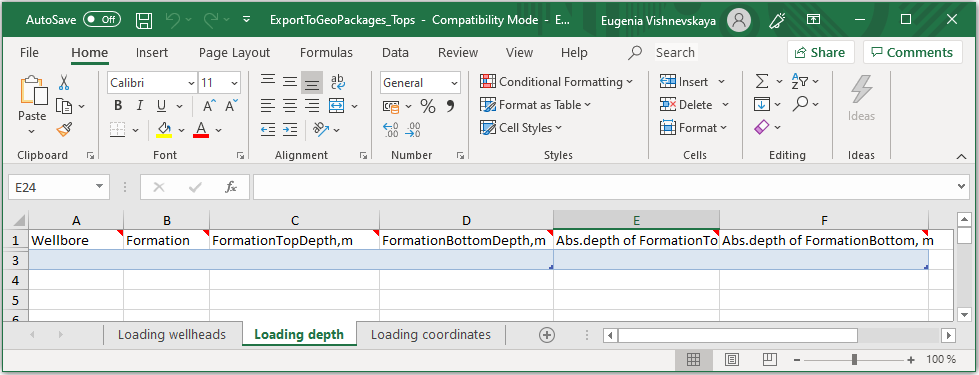Click the Increase Decimal icon
The image size is (979, 375).
click(x=391, y=130)
